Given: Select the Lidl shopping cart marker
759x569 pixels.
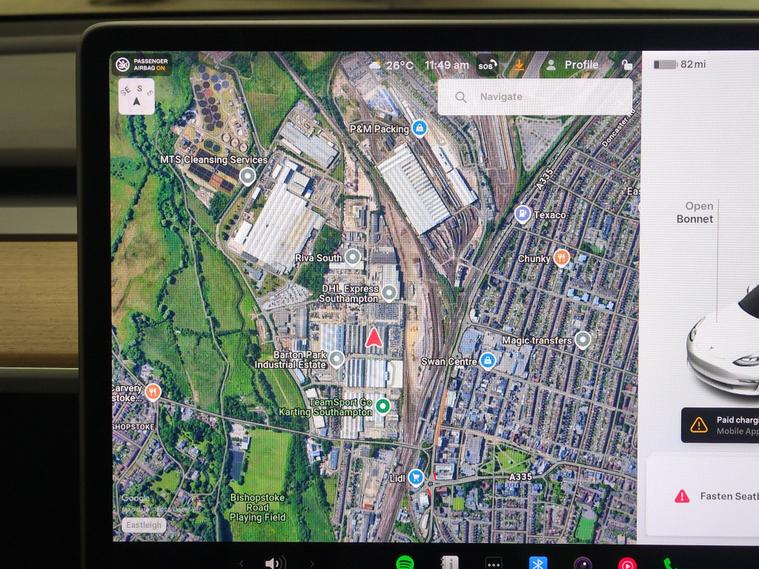Looking at the screenshot, I should [x=415, y=477].
